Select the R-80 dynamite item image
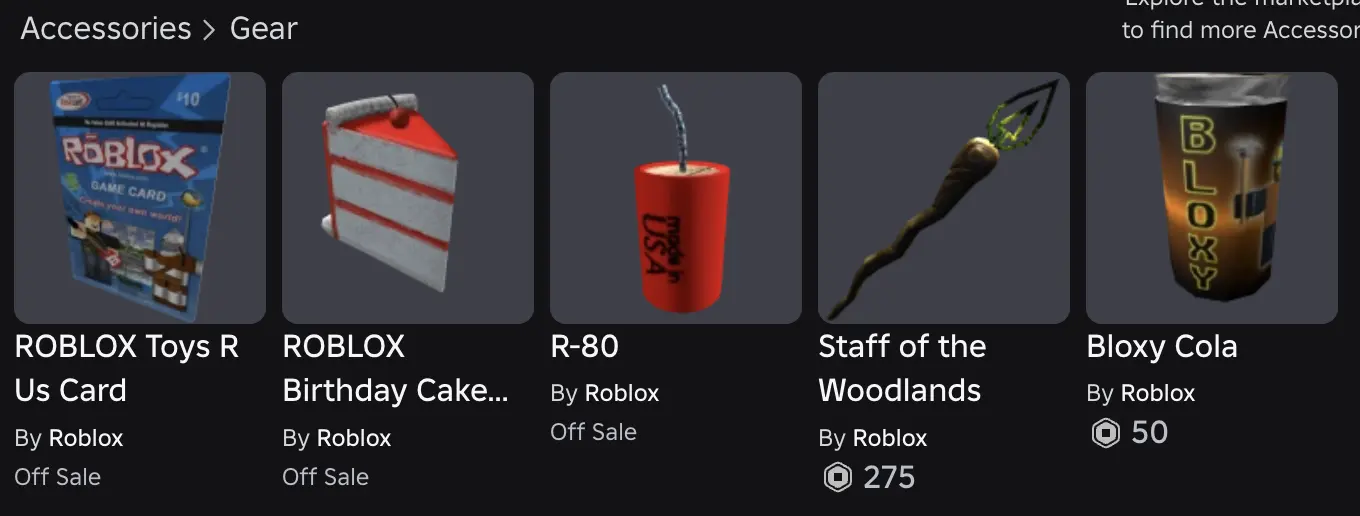Screen dimensions: 1360x516 point(676,198)
